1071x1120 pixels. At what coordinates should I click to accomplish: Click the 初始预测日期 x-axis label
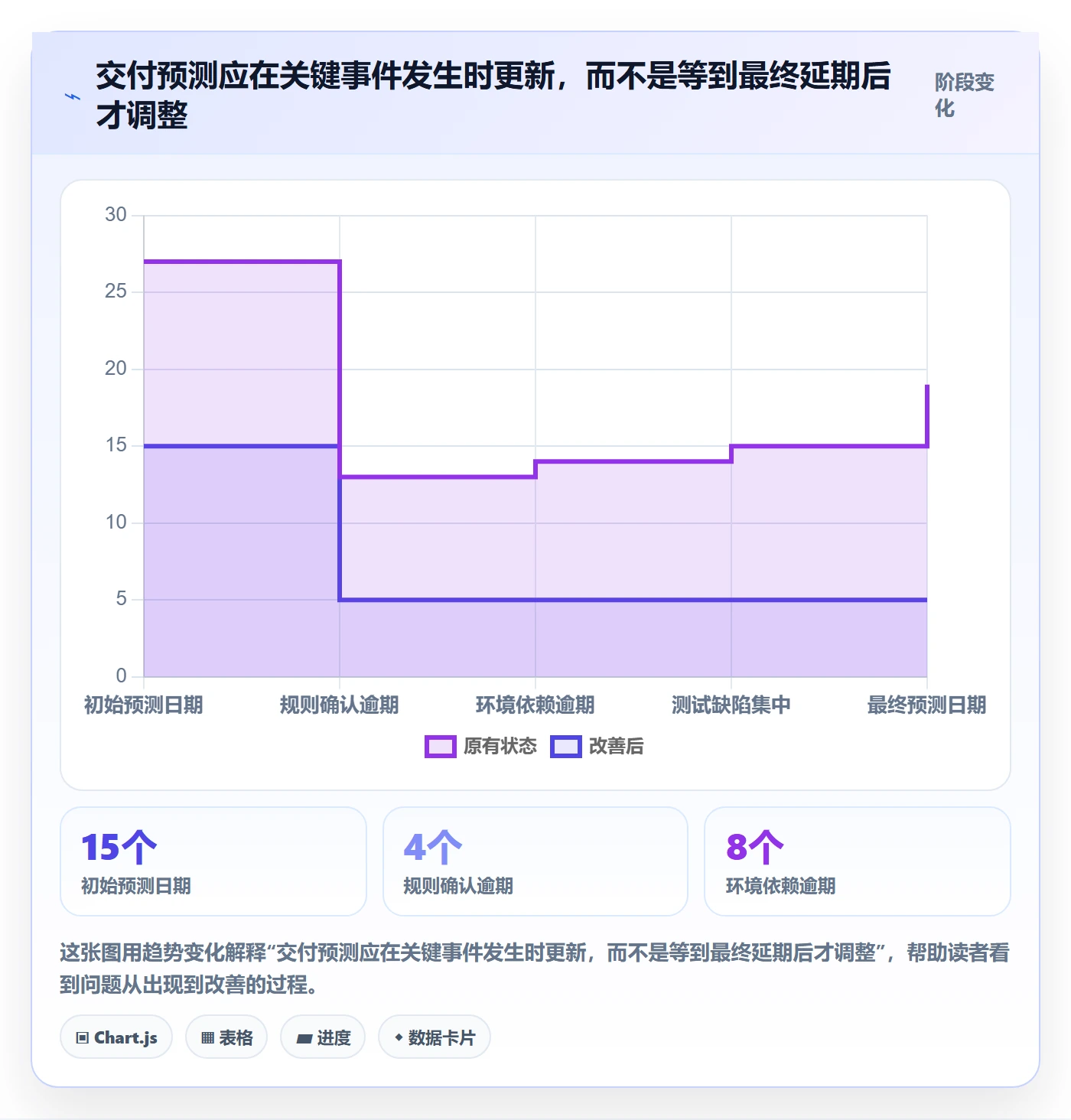point(144,705)
